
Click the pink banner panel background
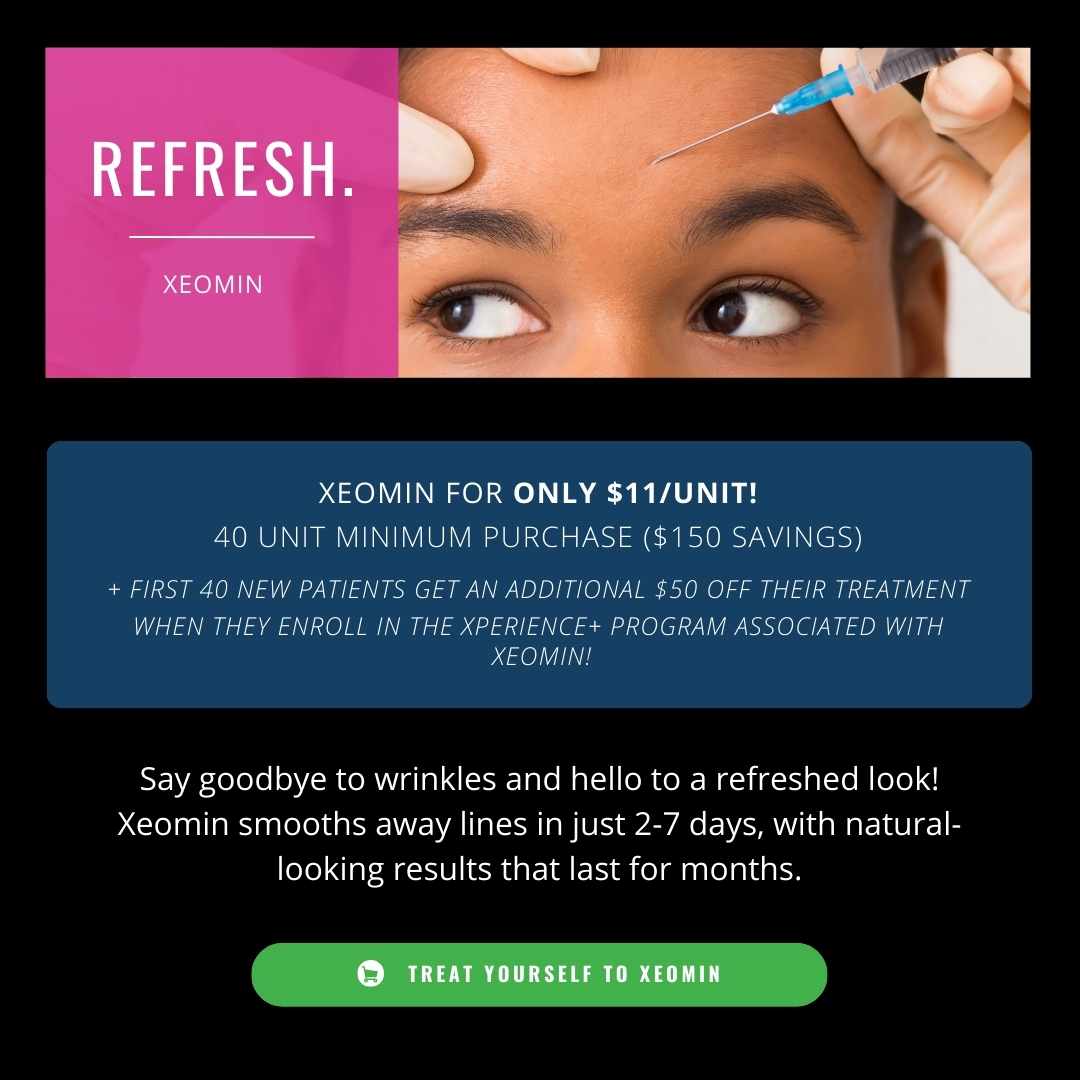[222, 331]
